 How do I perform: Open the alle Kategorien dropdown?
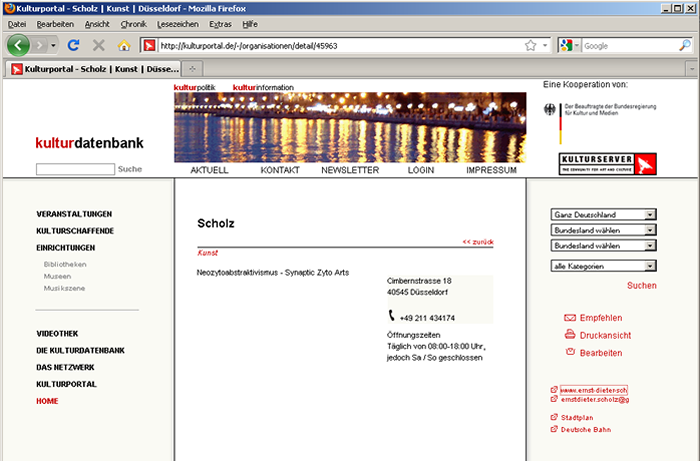point(603,266)
